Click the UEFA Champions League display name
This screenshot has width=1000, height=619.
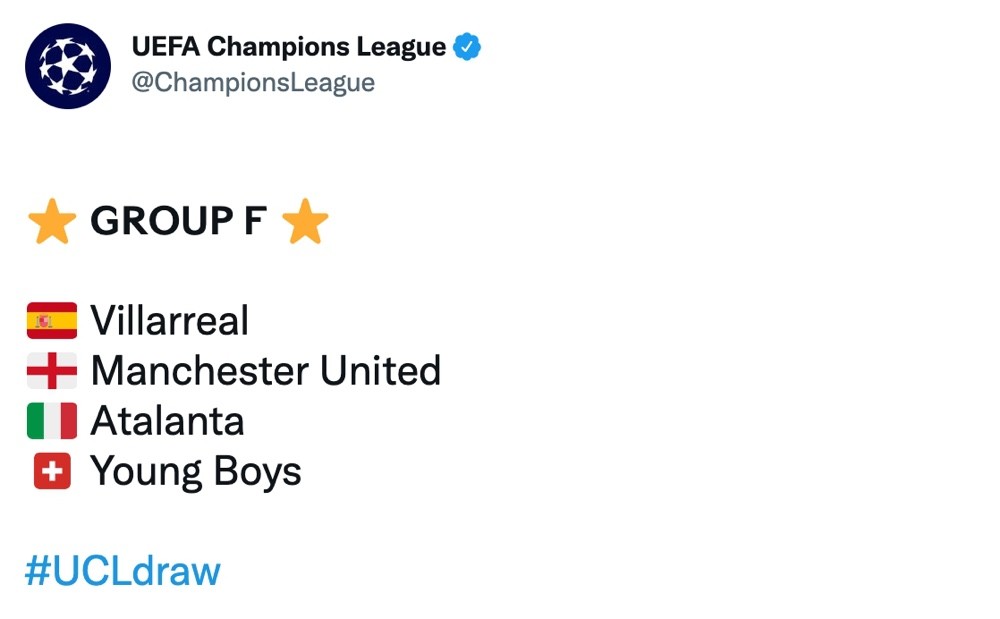tap(288, 47)
